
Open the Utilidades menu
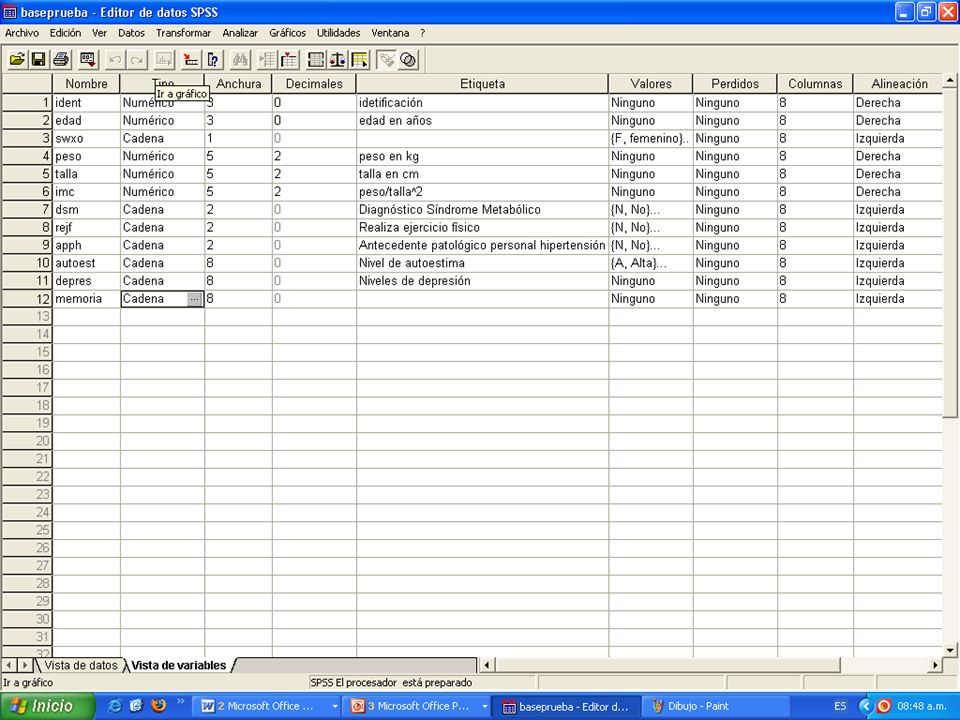338,33
